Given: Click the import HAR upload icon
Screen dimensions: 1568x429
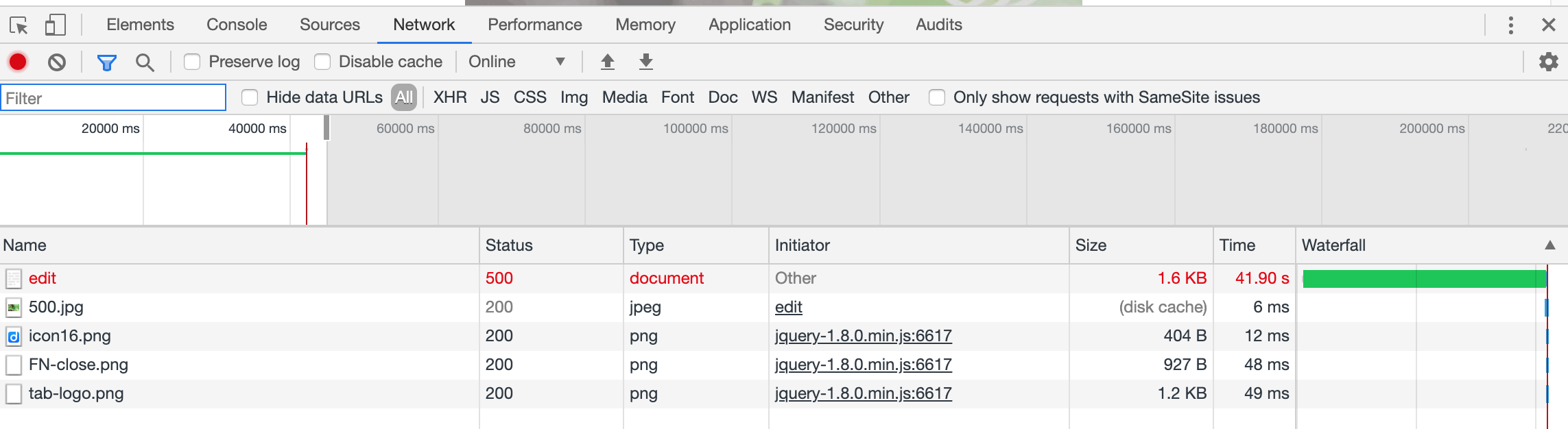Looking at the screenshot, I should [607, 62].
